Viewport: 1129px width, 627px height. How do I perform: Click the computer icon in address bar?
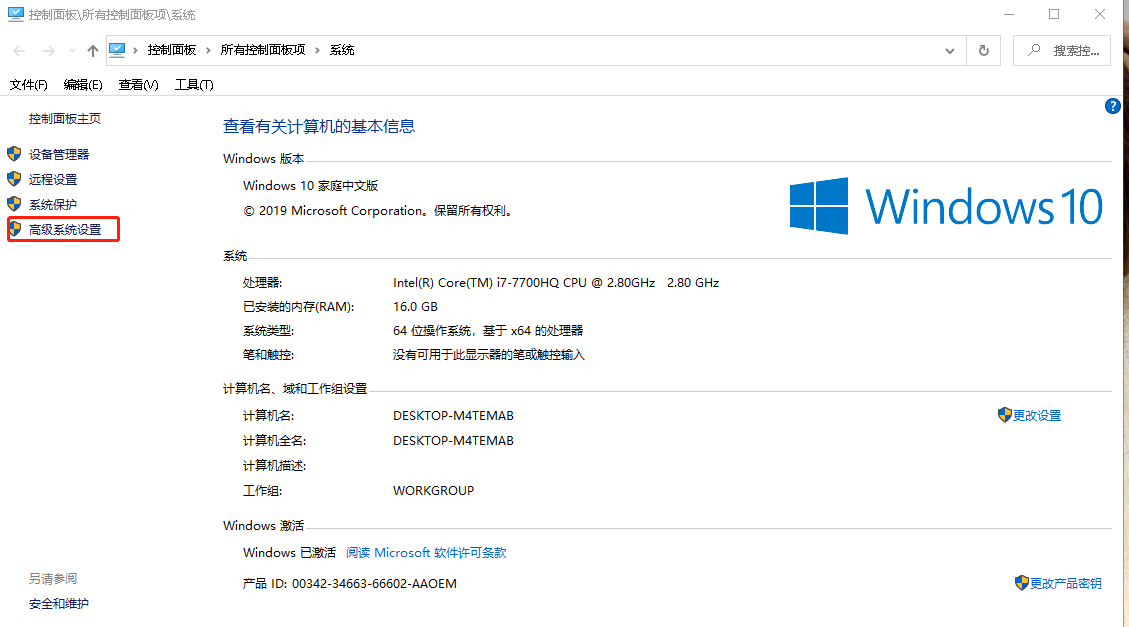[117, 50]
